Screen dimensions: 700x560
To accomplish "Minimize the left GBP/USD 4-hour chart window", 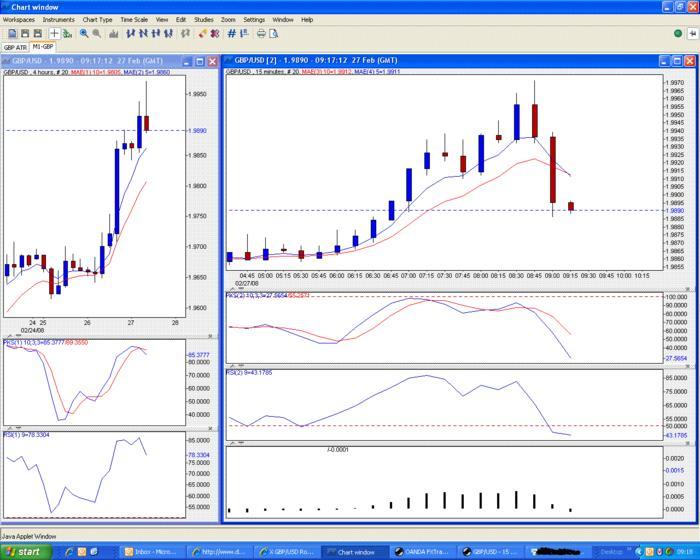I will tap(188, 61).
